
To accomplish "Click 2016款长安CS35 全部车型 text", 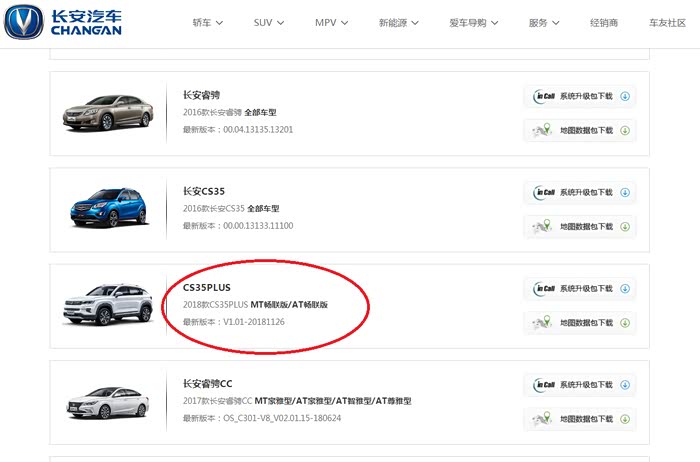I will 231,208.
